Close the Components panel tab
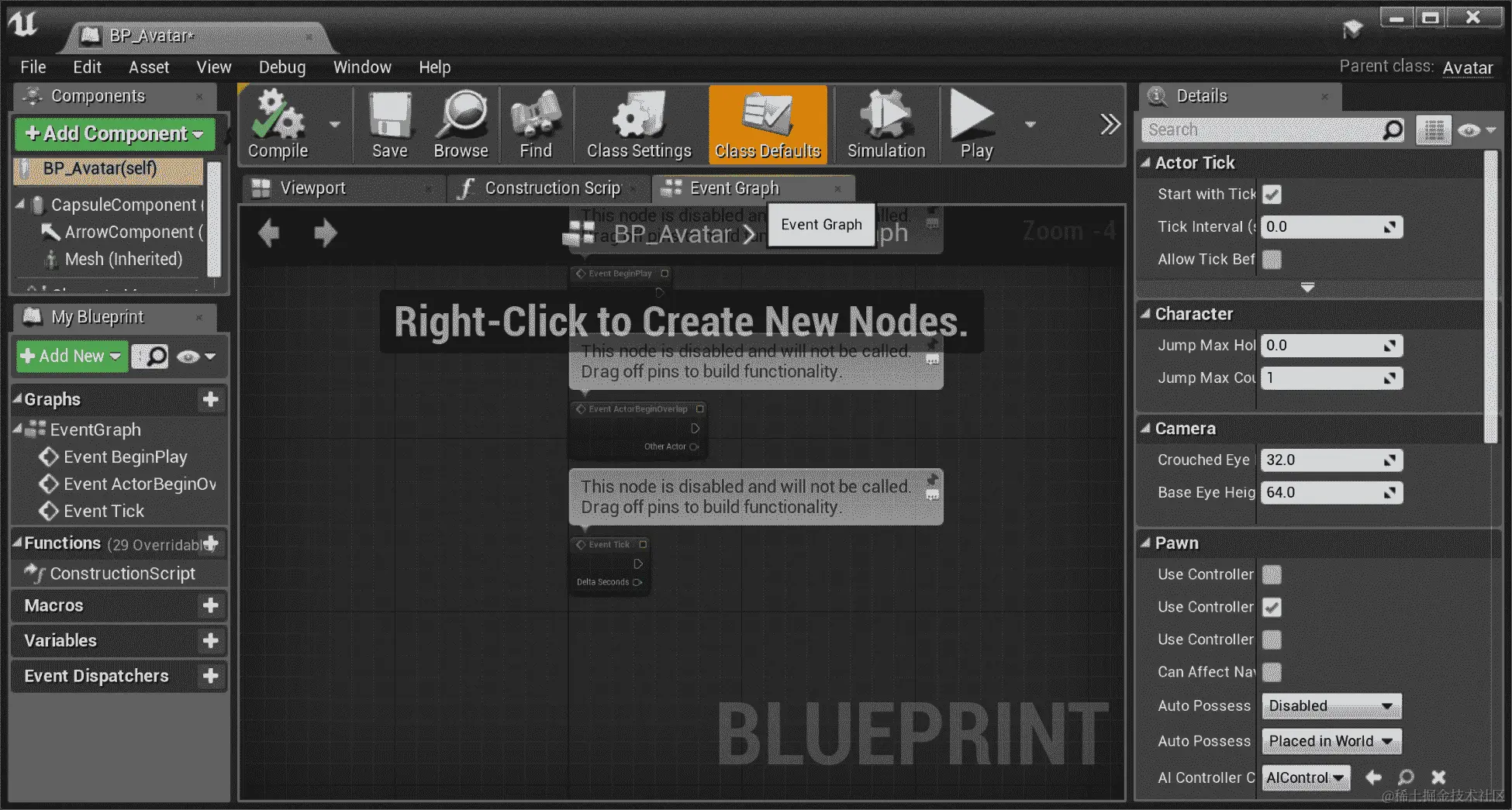This screenshot has height=810, width=1512. [199, 97]
